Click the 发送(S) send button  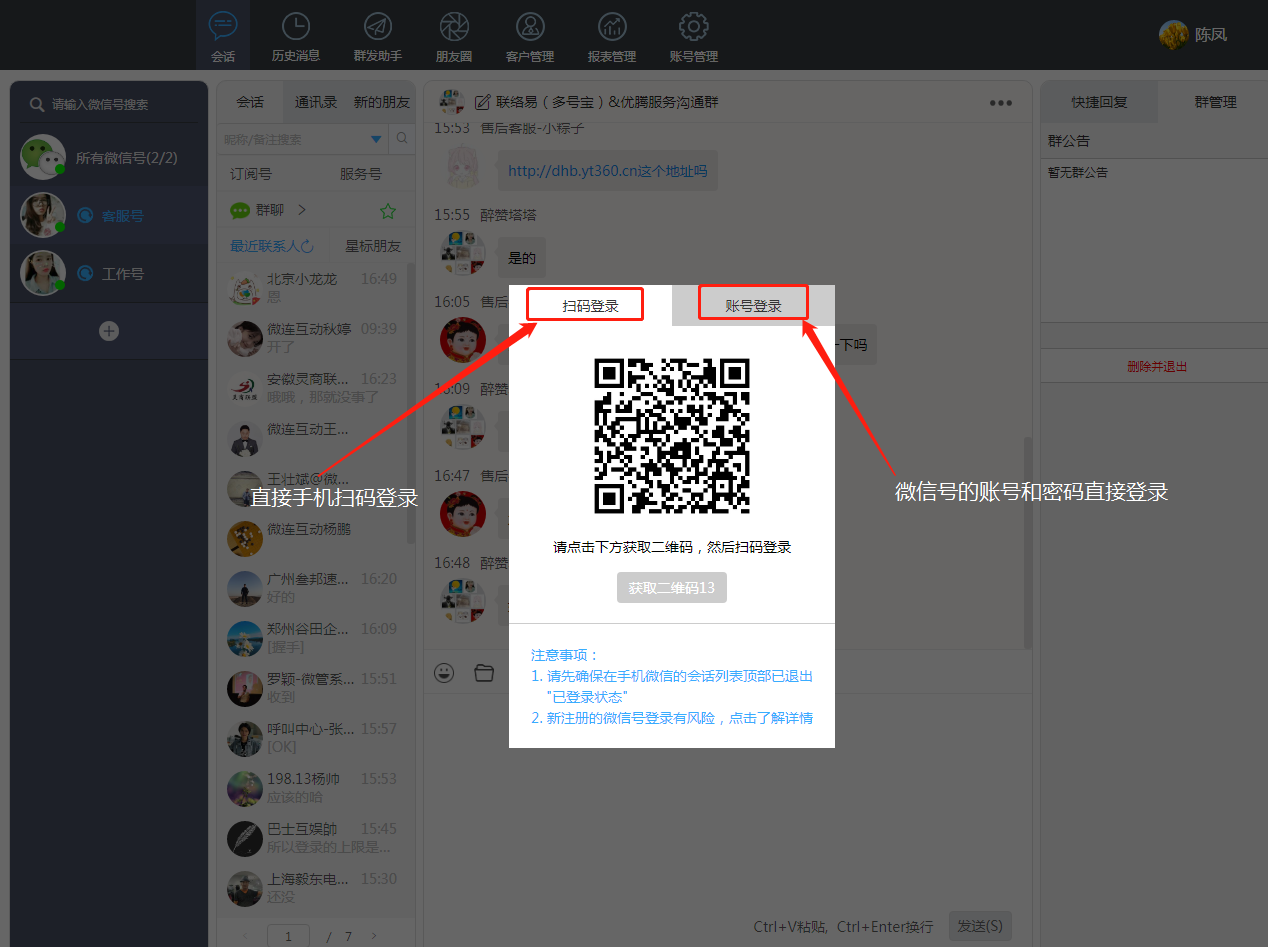980,926
